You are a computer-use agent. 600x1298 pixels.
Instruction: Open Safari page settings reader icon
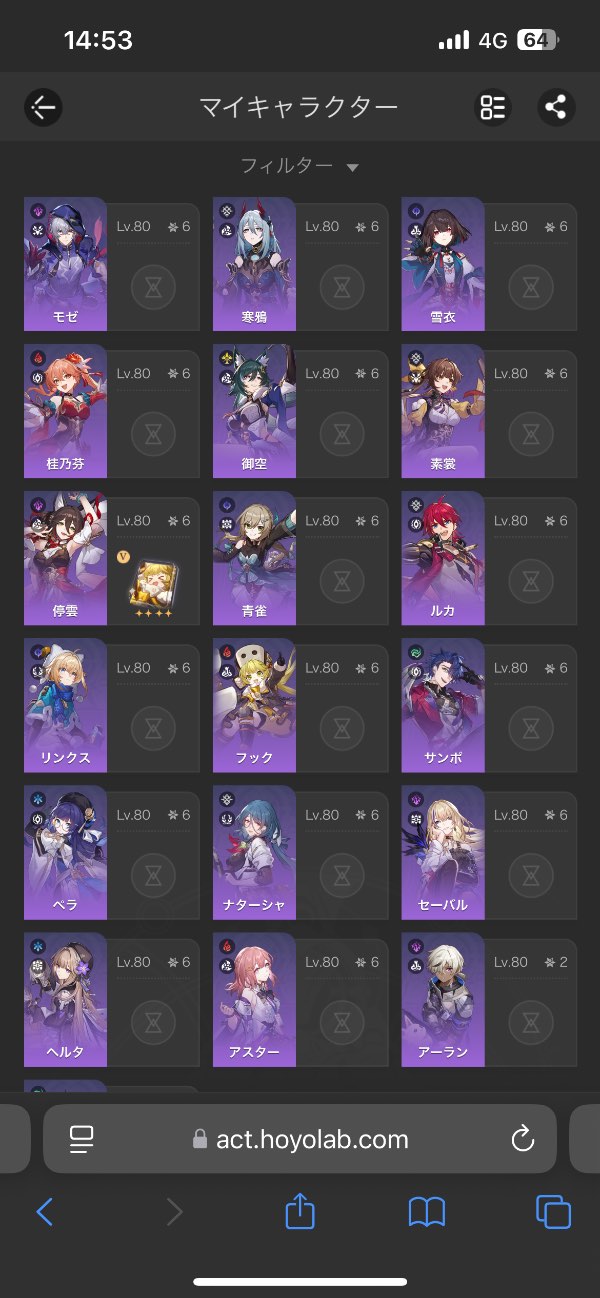click(82, 1138)
